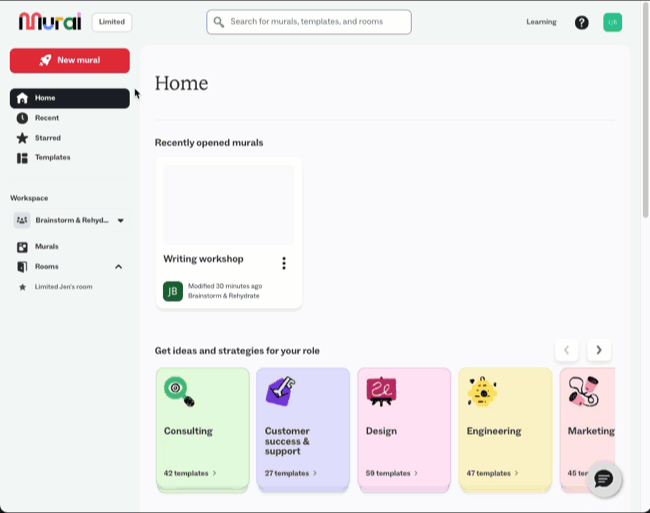
Task: Create a New mural
Action: tap(70, 60)
